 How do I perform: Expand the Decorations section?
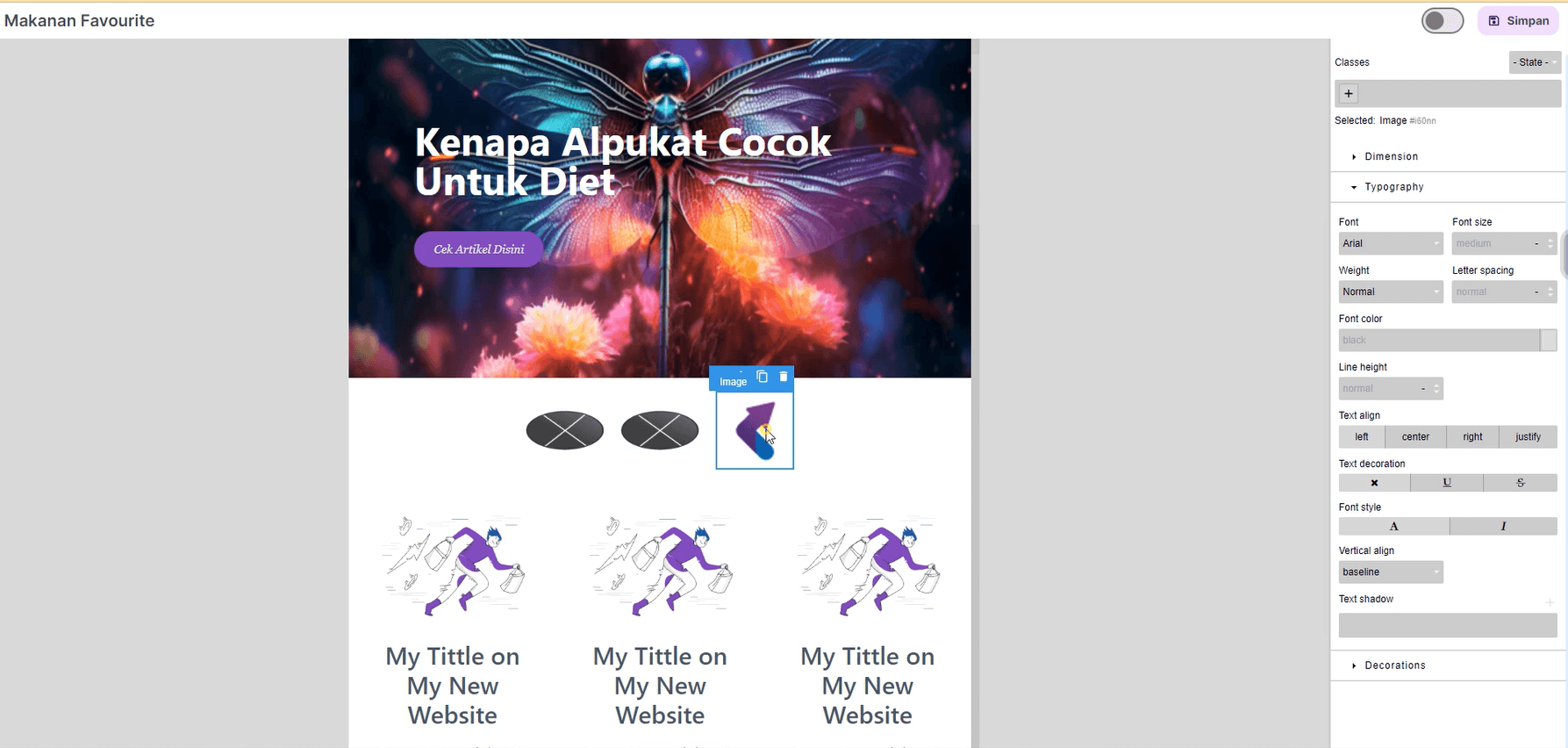pyautogui.click(x=1394, y=665)
